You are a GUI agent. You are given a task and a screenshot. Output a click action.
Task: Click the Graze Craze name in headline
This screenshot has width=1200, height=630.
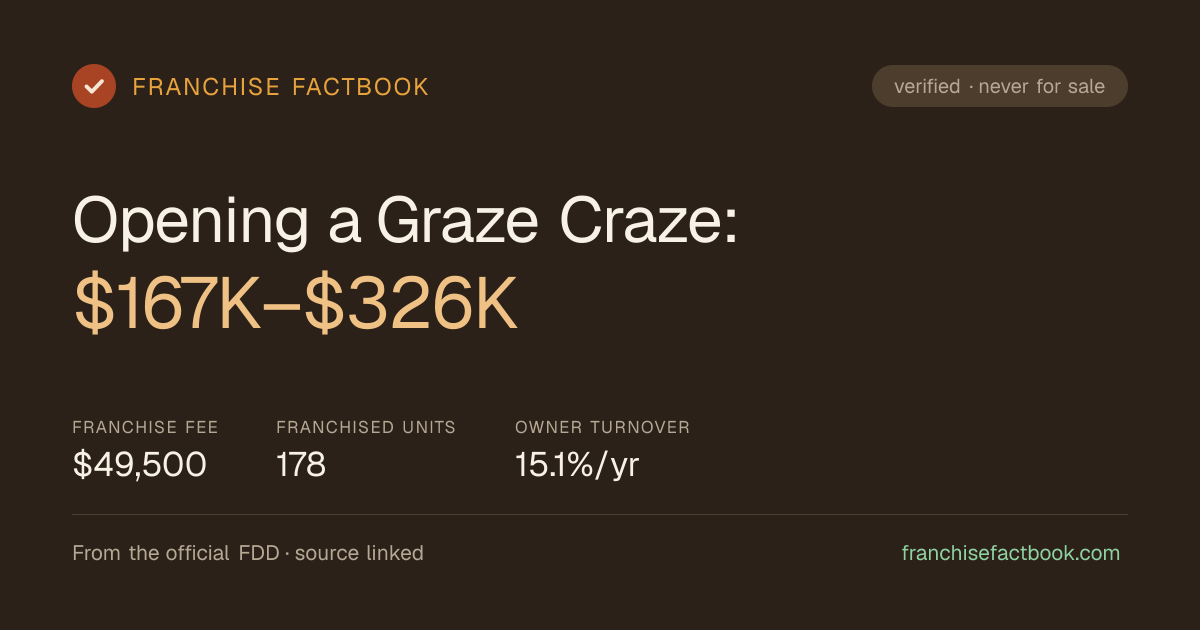557,220
